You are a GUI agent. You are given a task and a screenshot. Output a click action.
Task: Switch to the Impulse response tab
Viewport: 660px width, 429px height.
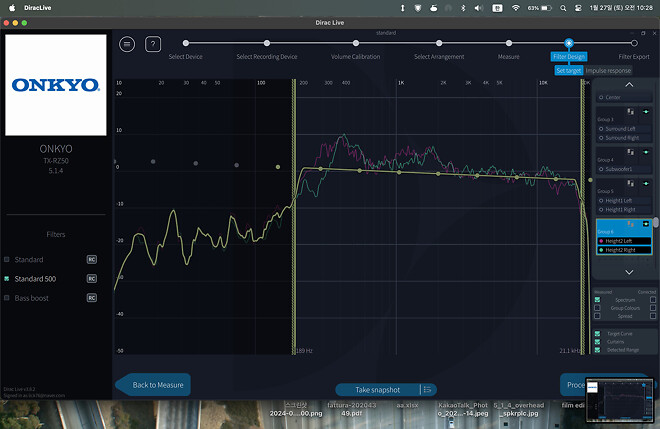(x=608, y=71)
